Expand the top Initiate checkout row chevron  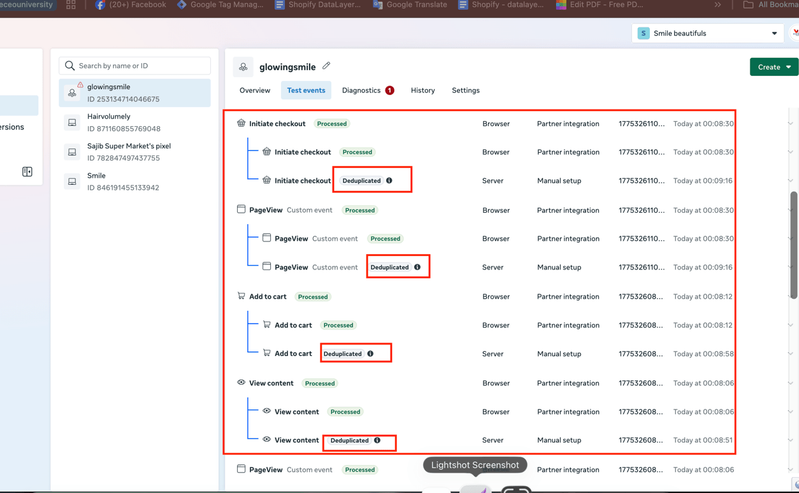(790, 124)
